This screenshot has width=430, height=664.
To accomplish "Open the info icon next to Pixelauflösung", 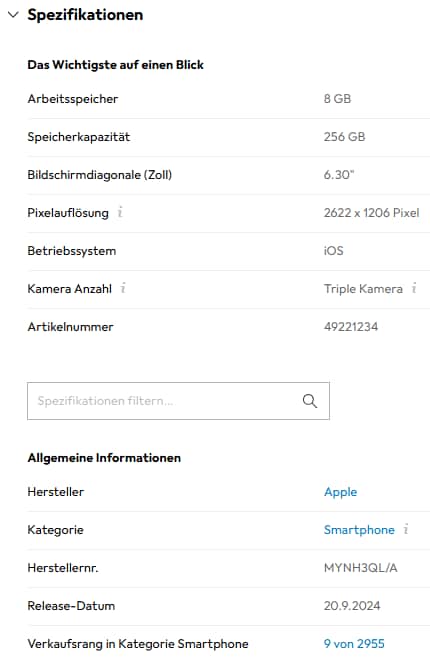I will (x=120, y=212).
